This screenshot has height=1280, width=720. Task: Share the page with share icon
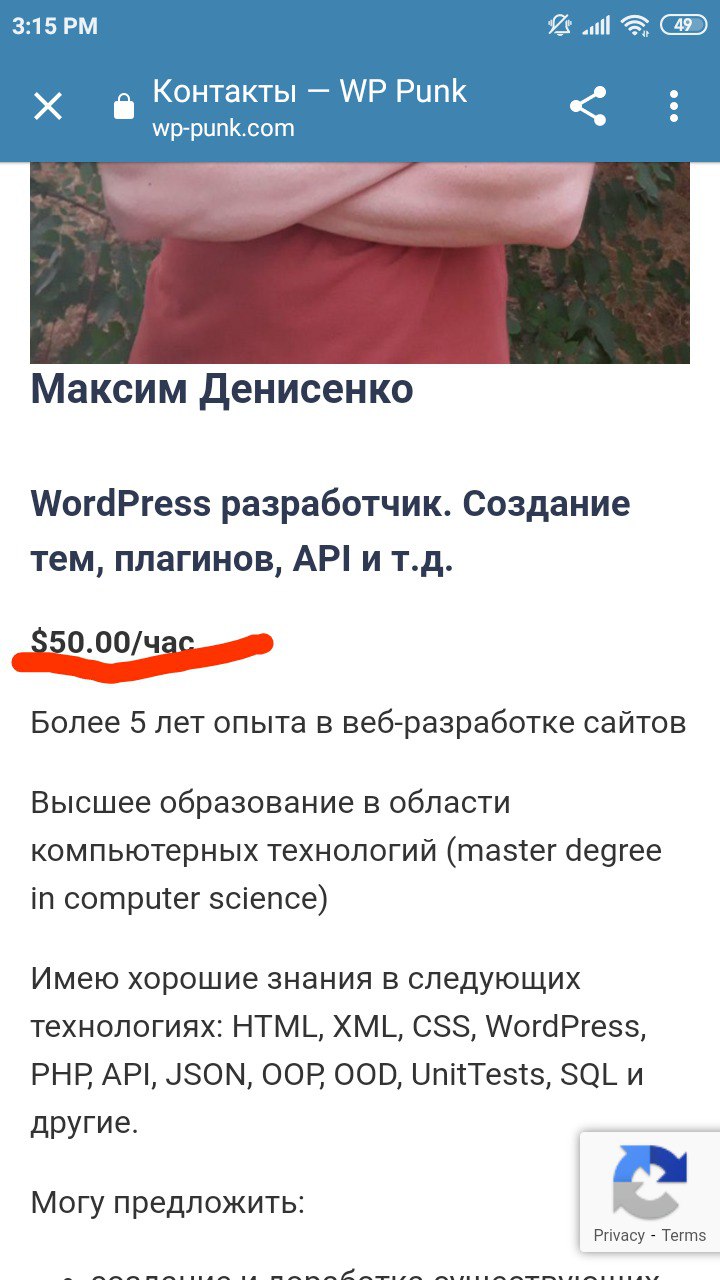(588, 106)
